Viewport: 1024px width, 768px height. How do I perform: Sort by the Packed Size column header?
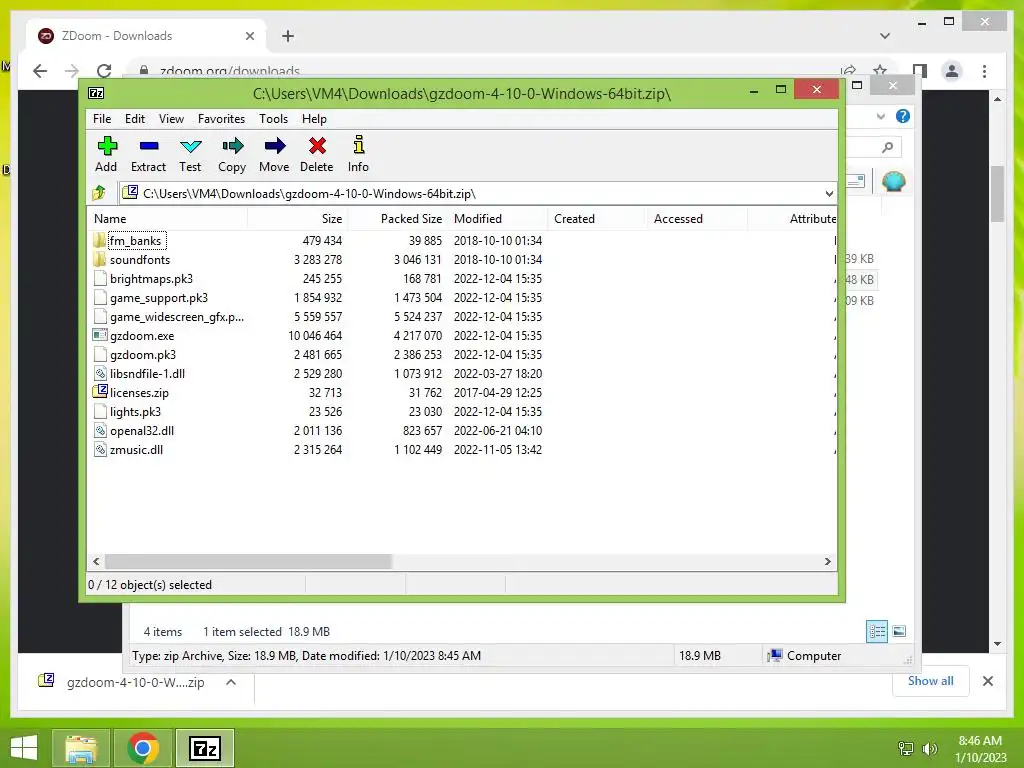(x=398, y=219)
